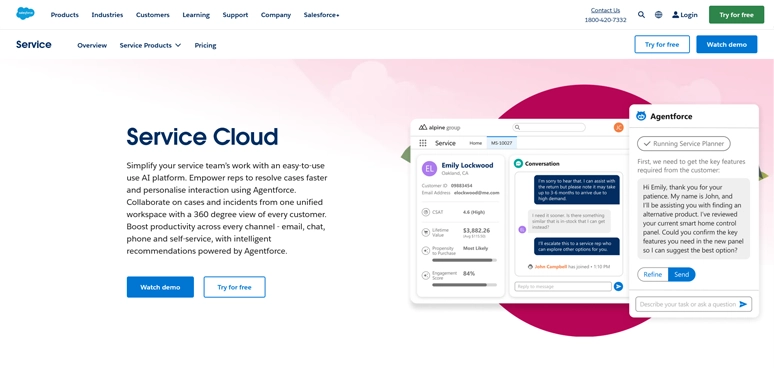This screenshot has height=377, width=774.
Task: Click the Propensity to Purchase progress bar
Action: pyautogui.click(x=464, y=260)
